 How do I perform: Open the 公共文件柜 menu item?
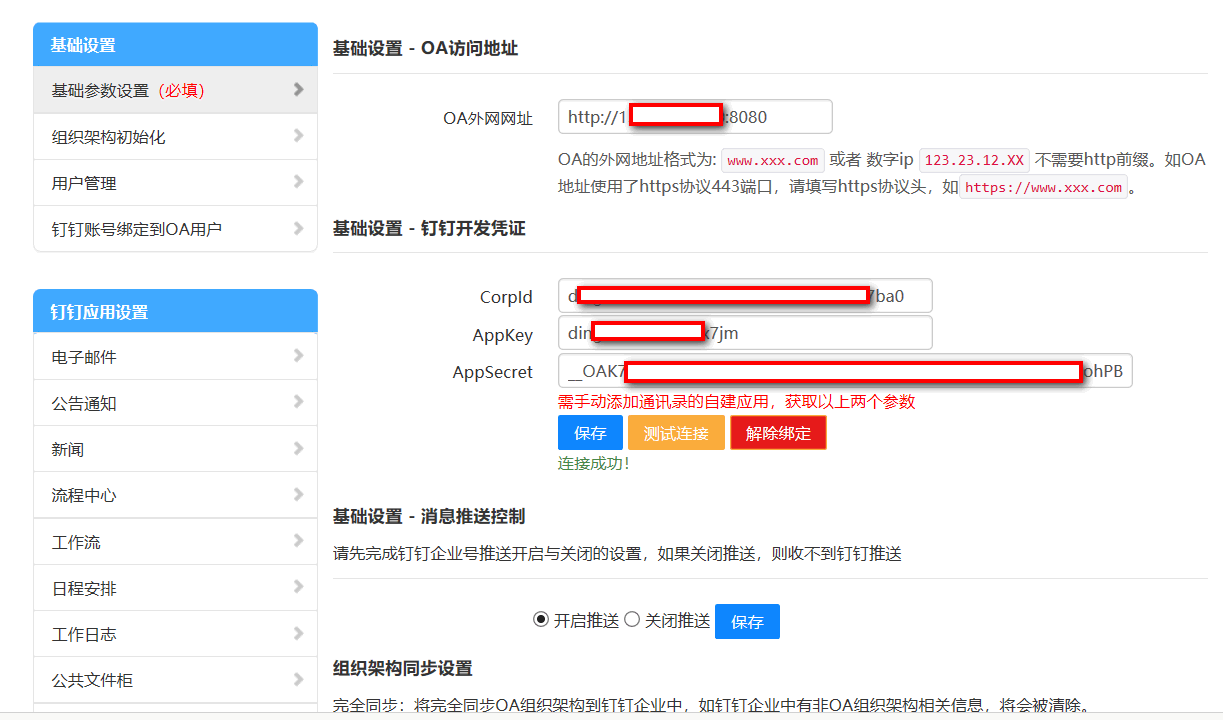[x=92, y=681]
